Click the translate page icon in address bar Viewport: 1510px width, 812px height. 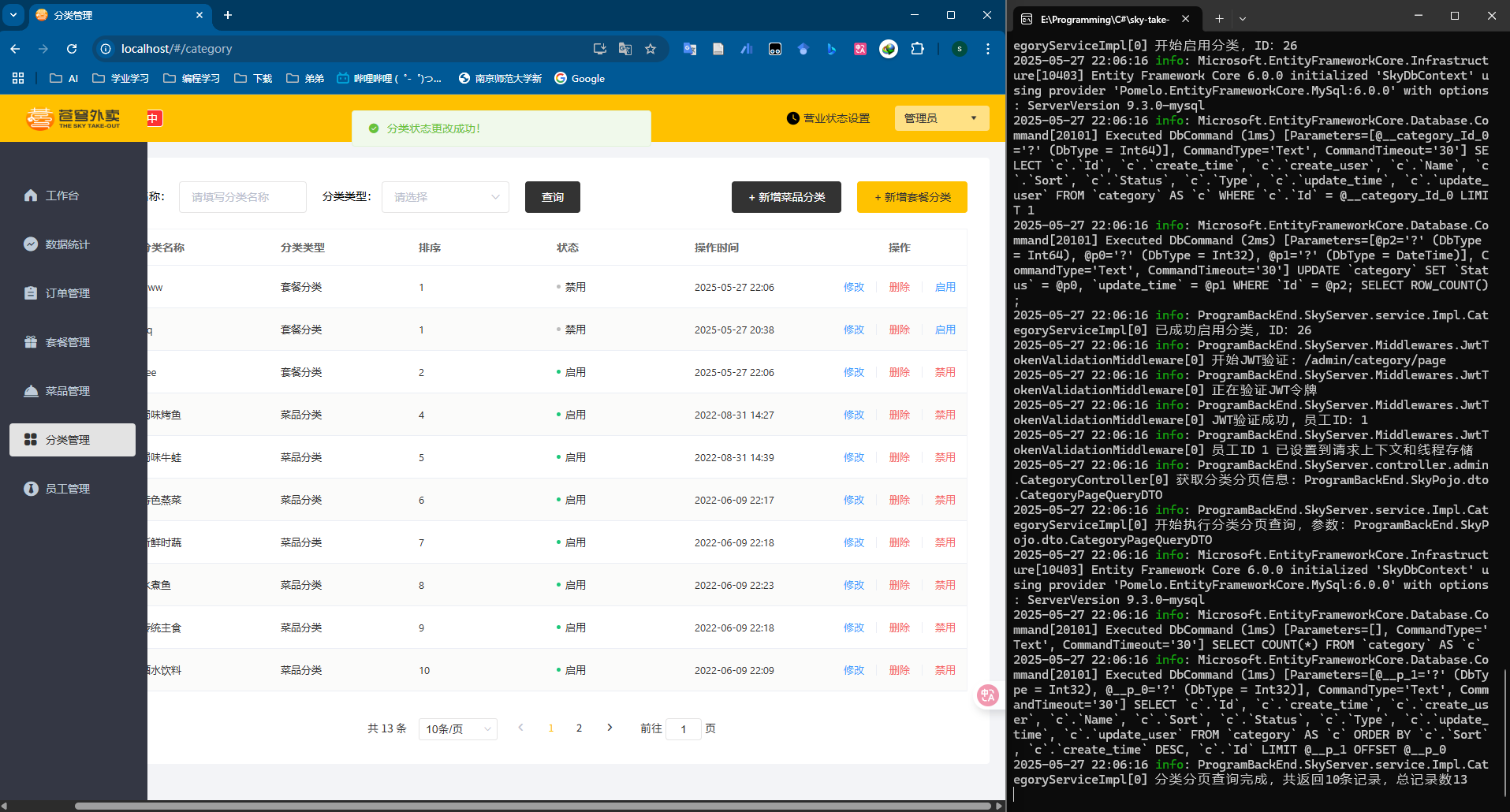tap(625, 49)
